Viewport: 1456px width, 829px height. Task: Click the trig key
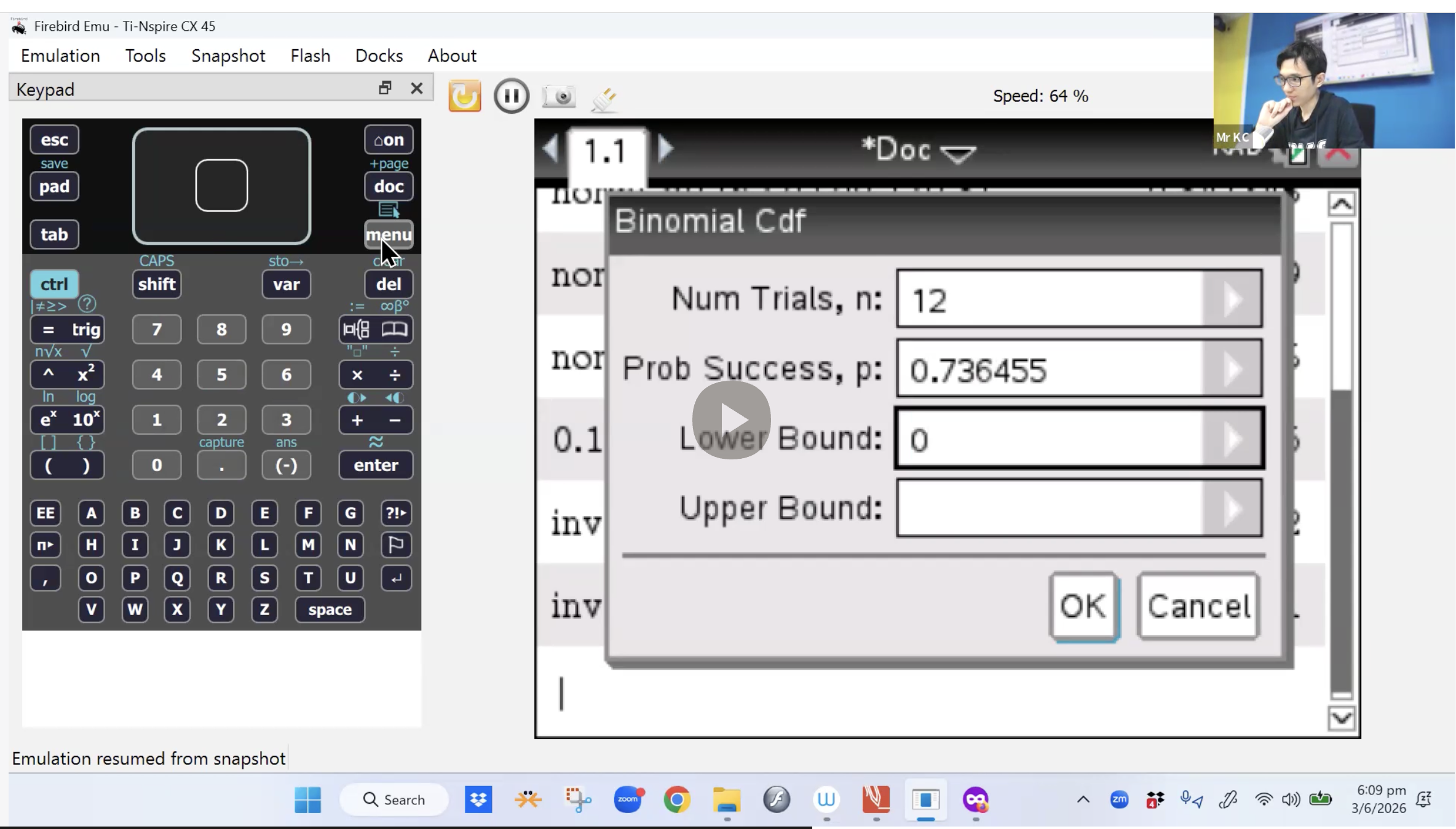point(86,330)
